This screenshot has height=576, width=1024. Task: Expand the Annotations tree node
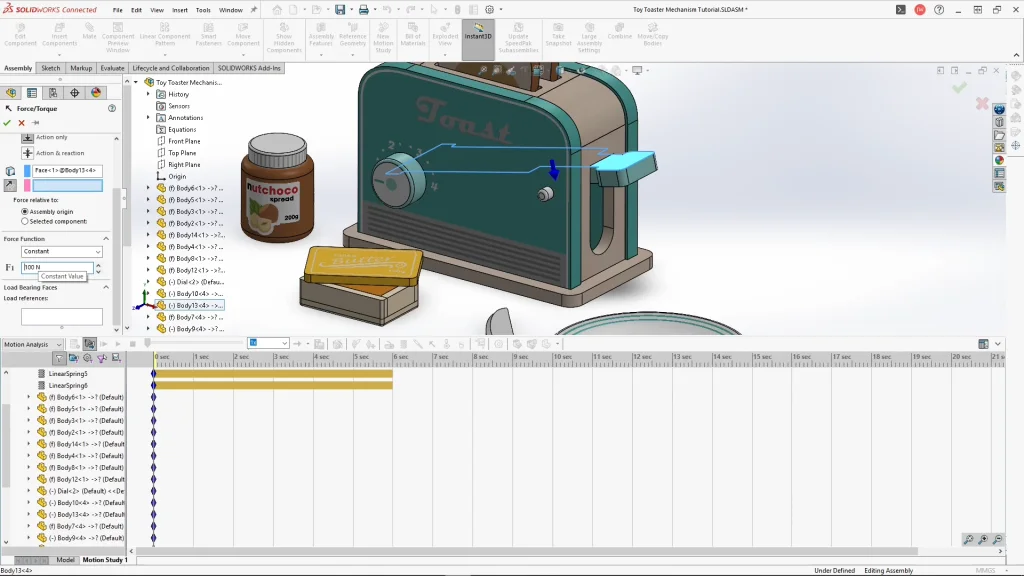[148, 118]
